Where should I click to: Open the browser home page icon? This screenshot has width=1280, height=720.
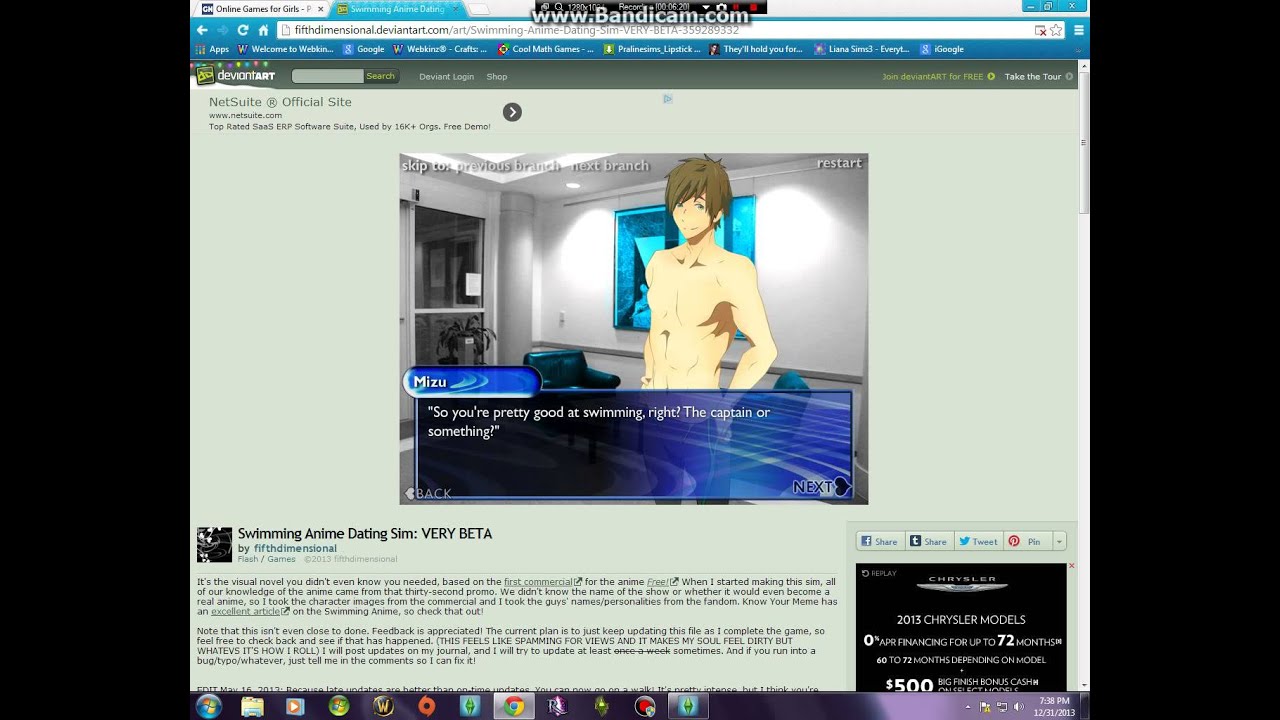point(263,30)
